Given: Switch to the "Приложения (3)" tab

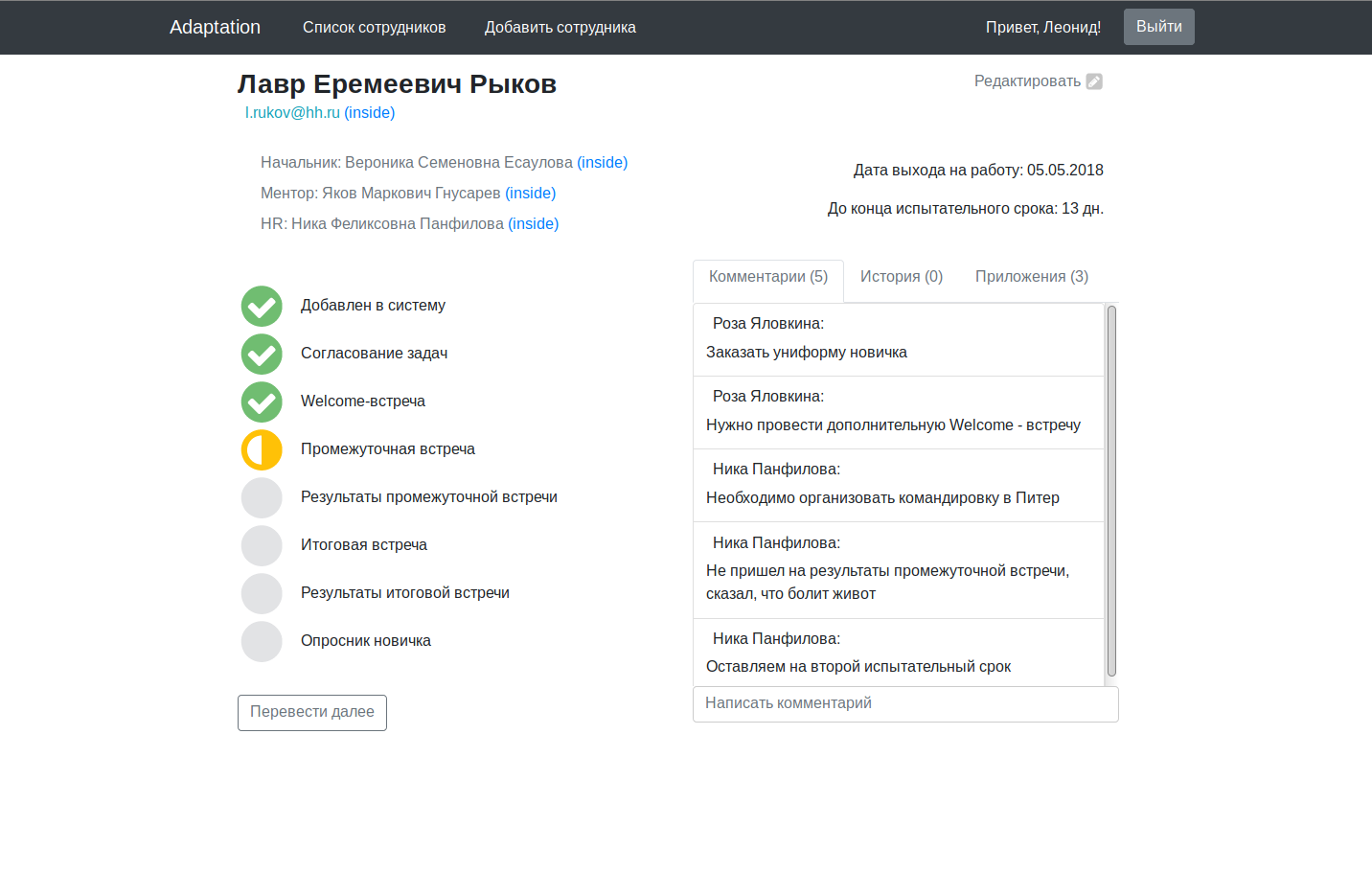Looking at the screenshot, I should pyautogui.click(x=1032, y=277).
